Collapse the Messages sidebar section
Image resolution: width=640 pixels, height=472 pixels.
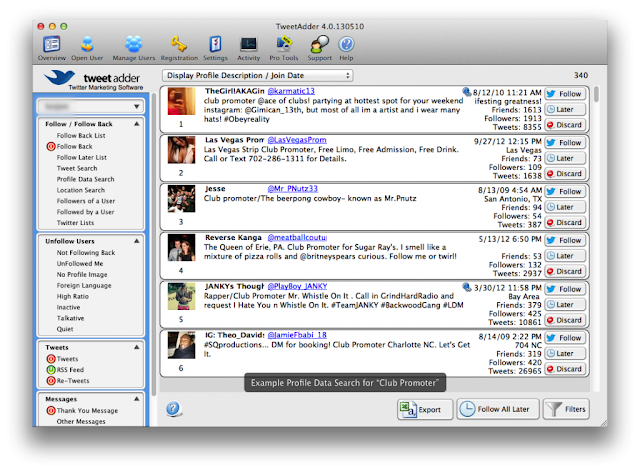(x=137, y=399)
